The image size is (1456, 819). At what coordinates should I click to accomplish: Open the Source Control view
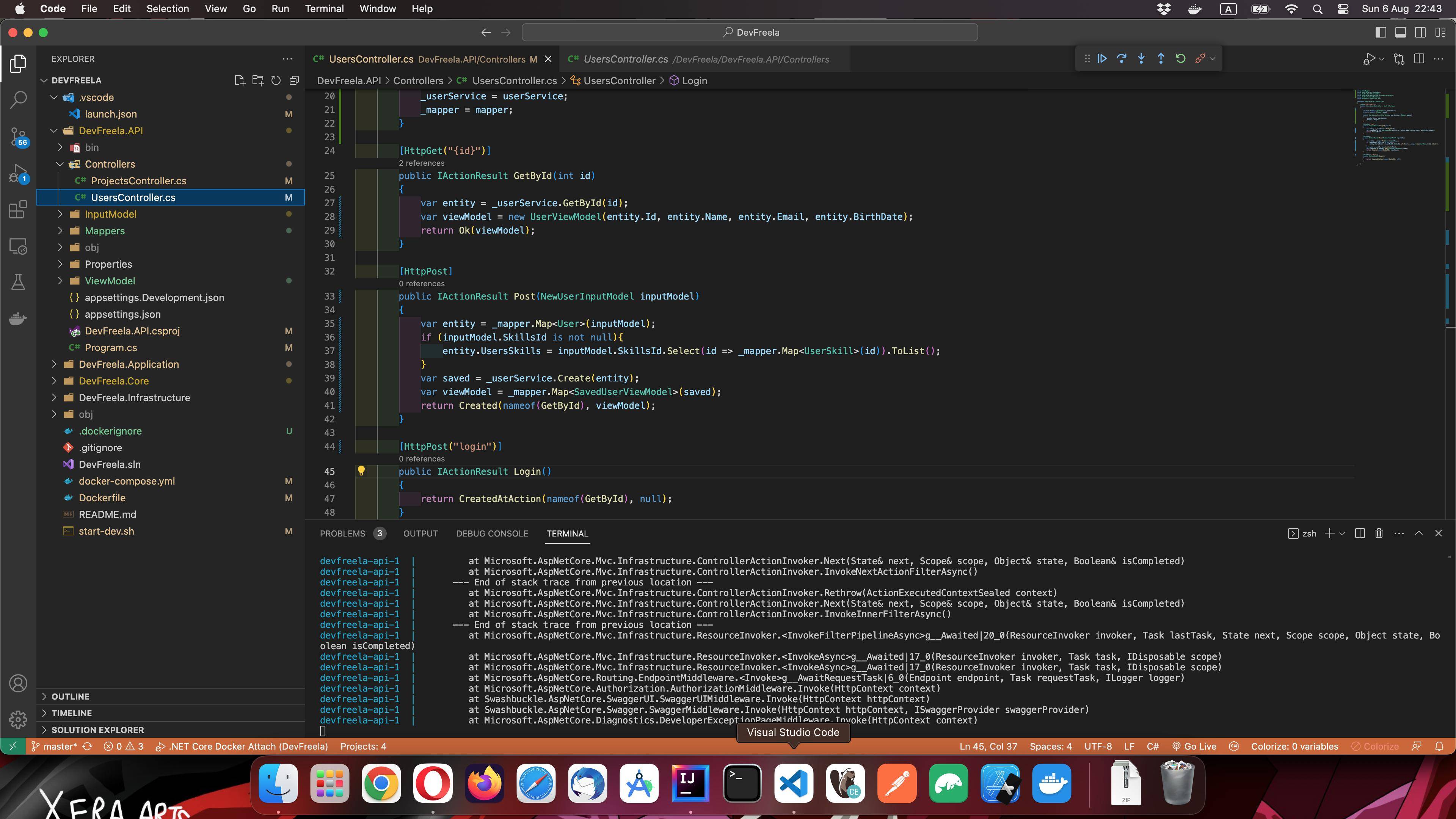(17, 137)
